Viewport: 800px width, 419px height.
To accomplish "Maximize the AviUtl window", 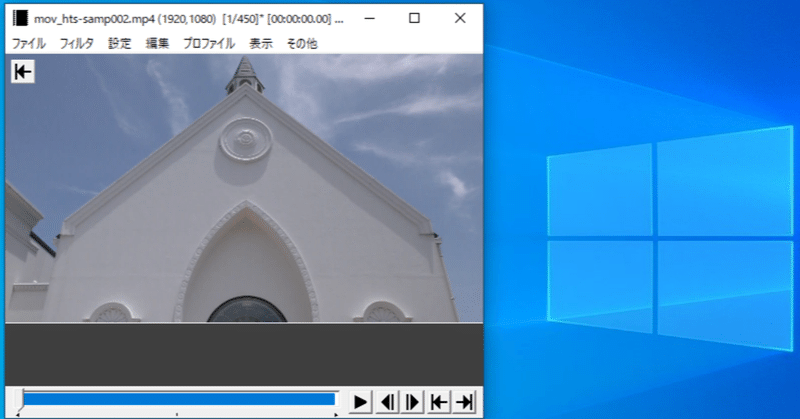I will coord(414,18).
